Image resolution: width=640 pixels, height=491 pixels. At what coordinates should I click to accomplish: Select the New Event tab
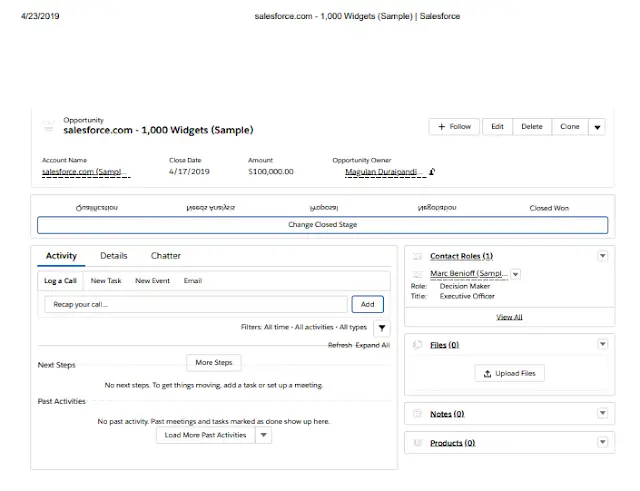(x=152, y=281)
